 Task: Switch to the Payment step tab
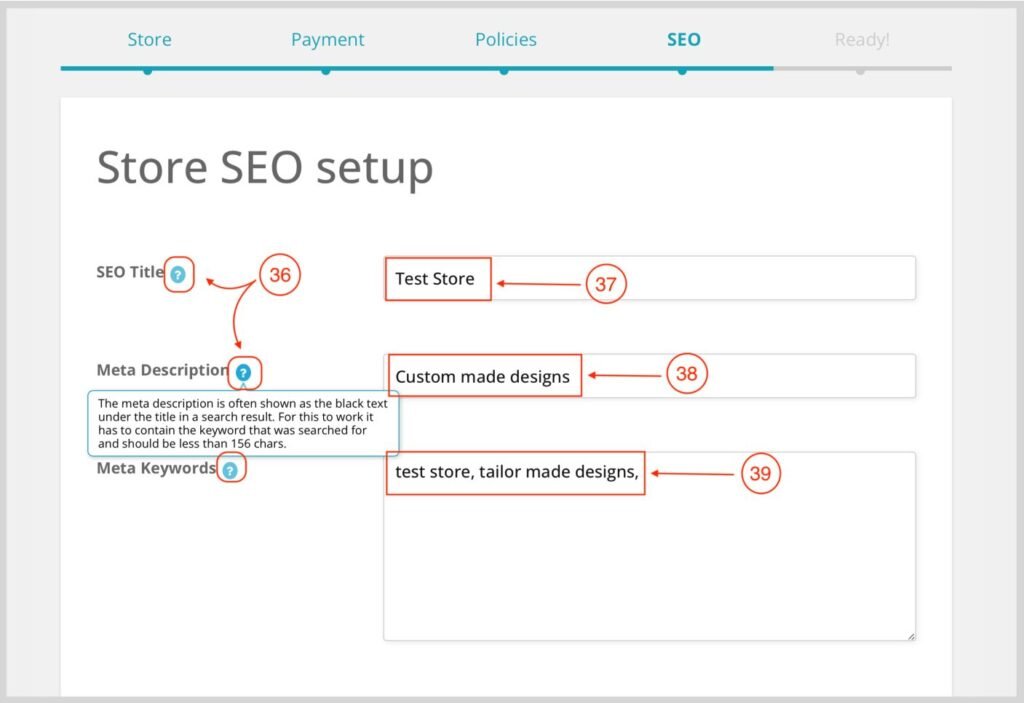point(327,40)
